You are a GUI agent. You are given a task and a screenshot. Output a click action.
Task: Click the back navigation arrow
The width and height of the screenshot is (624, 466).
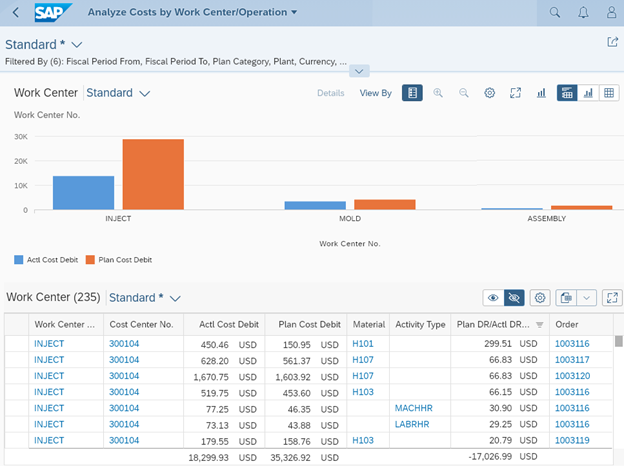15,13
